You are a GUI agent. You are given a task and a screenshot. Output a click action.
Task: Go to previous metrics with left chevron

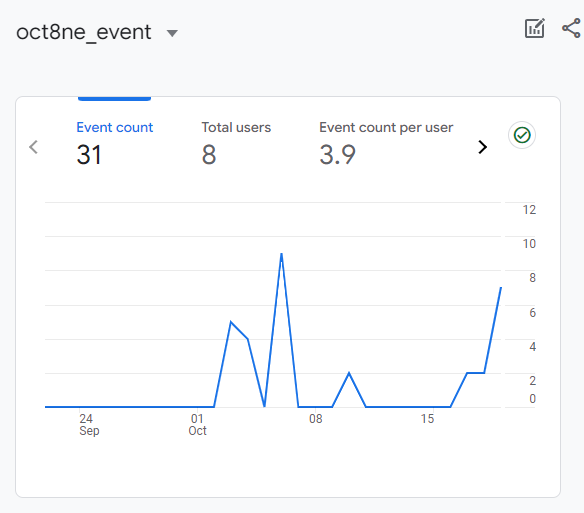[x=34, y=147]
